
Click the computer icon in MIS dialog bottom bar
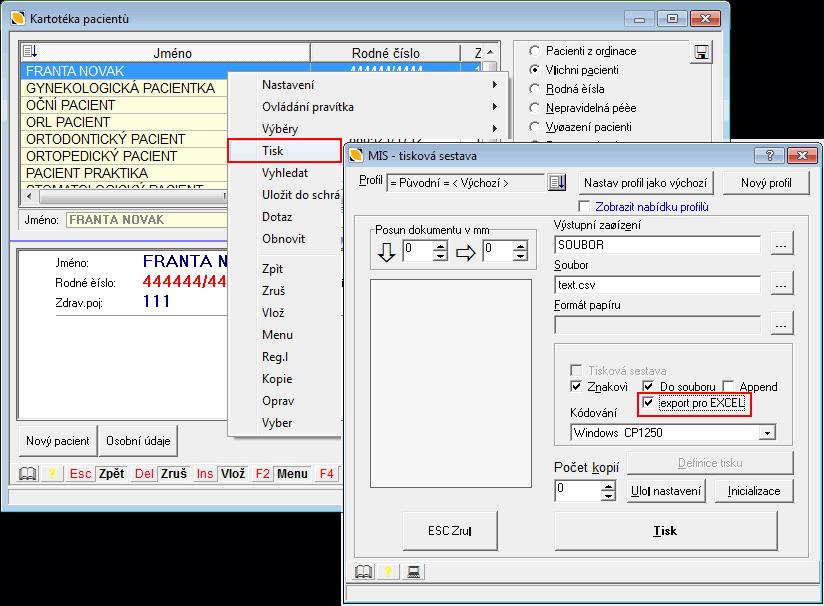tap(413, 572)
